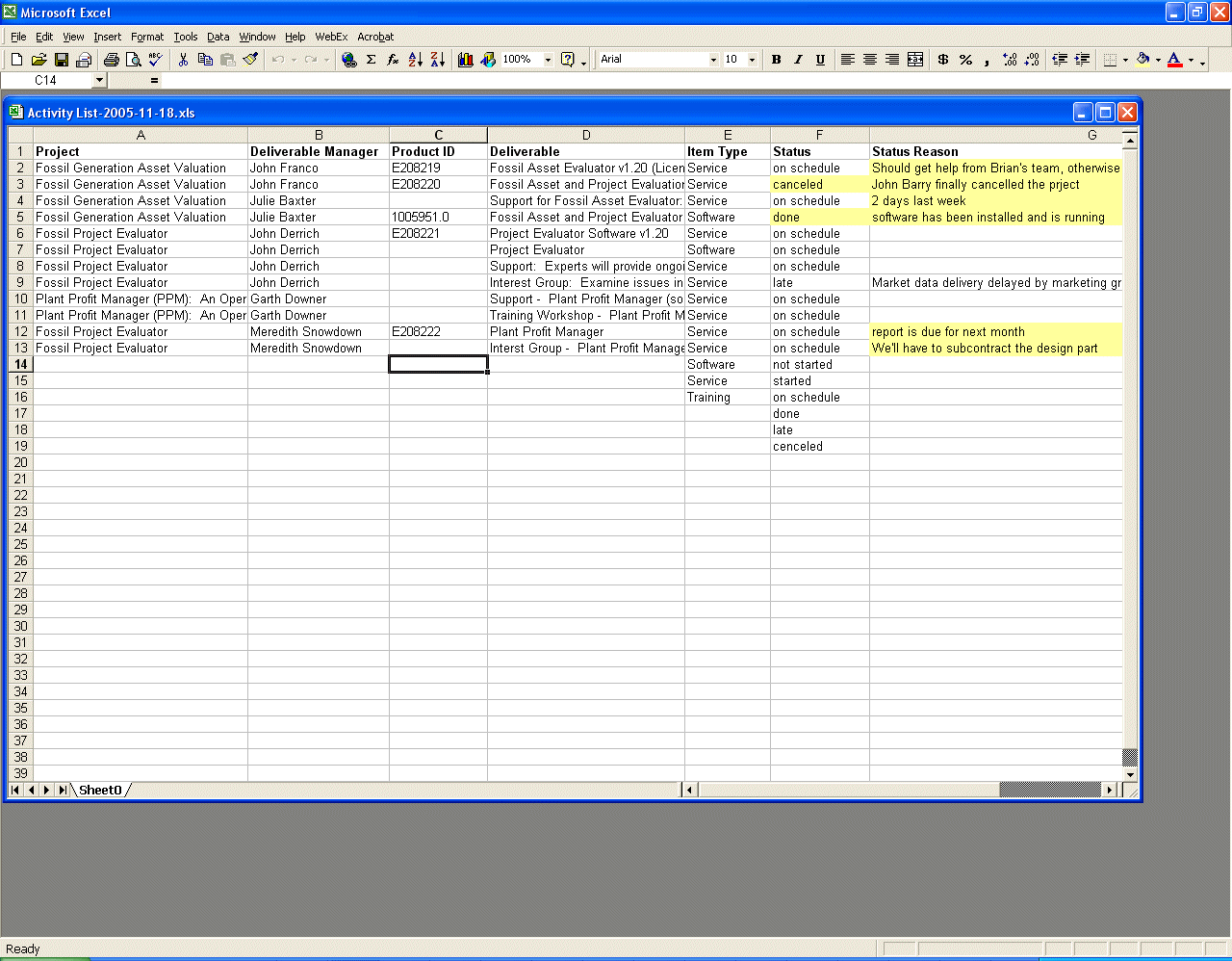
Task: Align cell text left
Action: [848, 60]
